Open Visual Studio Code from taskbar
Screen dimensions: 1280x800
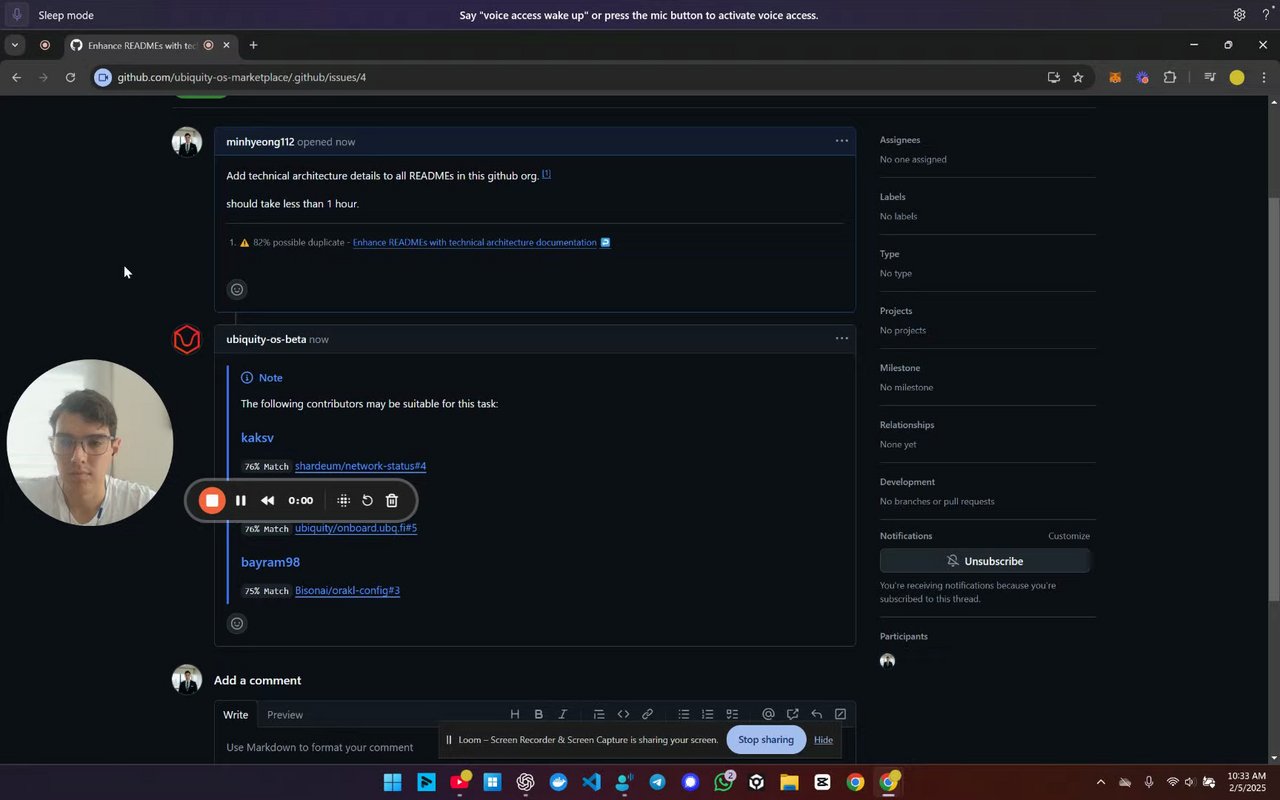[x=591, y=782]
